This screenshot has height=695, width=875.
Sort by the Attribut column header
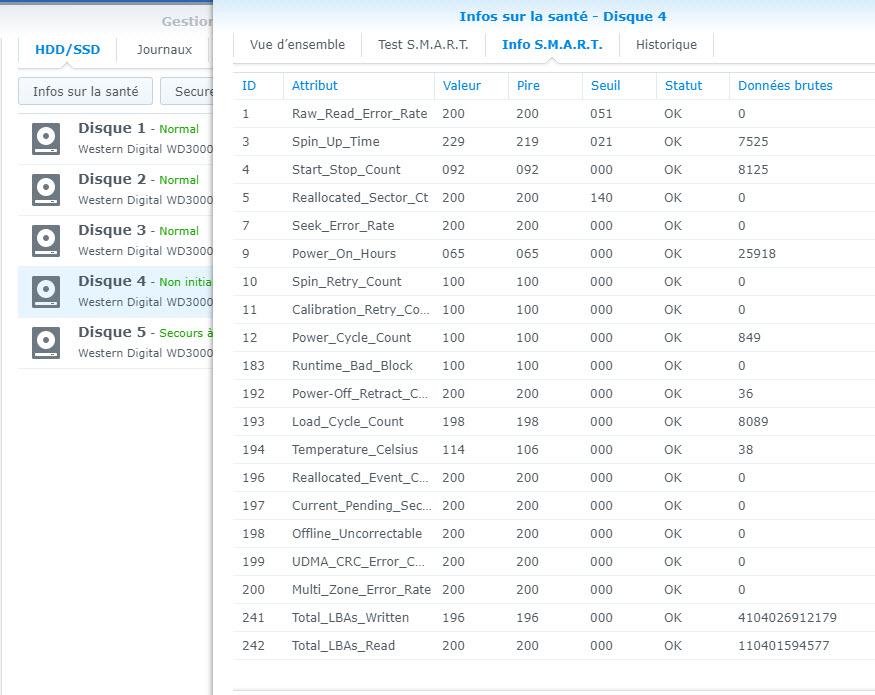(x=315, y=86)
